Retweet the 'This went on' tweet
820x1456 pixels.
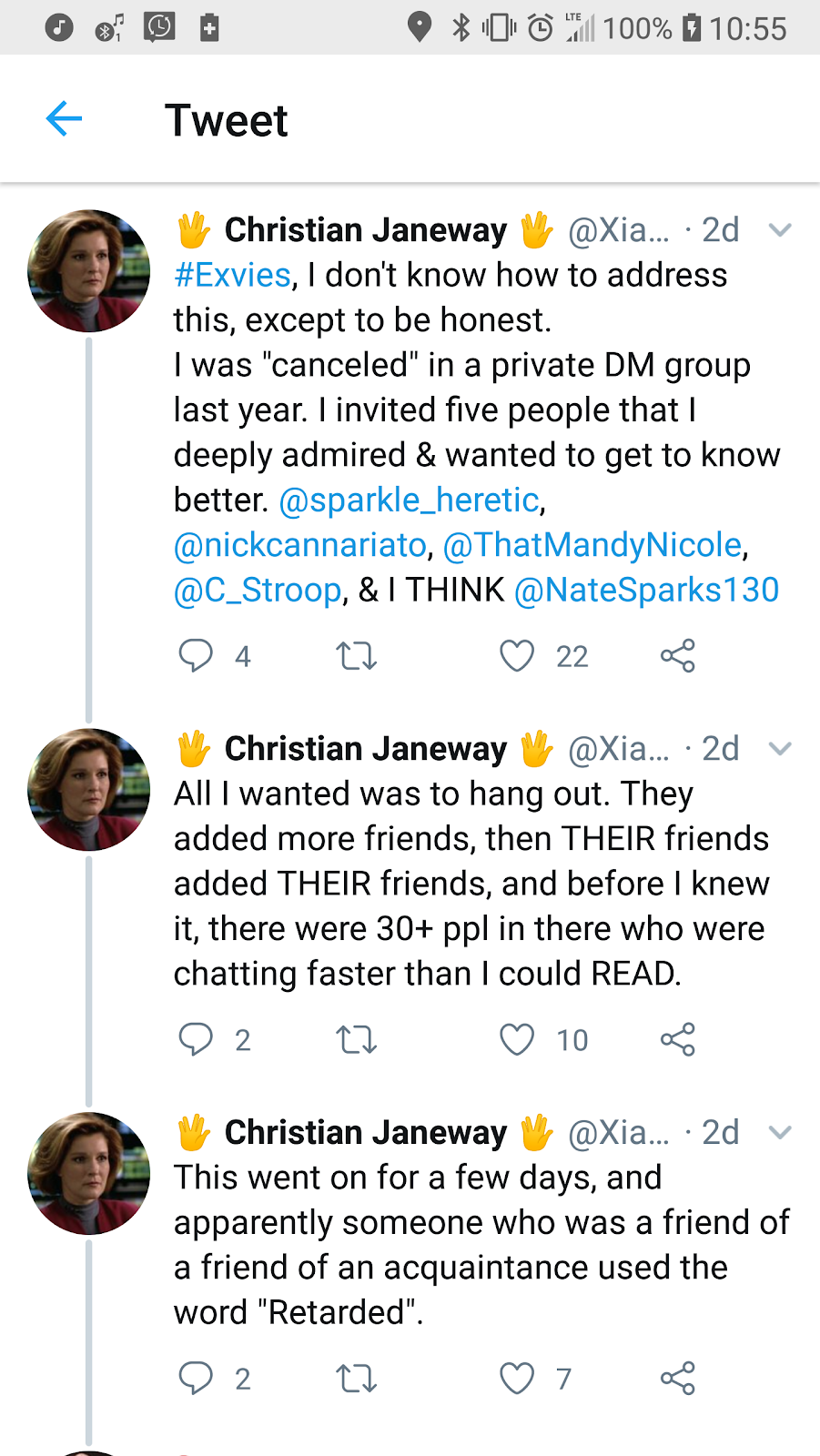356,1379
